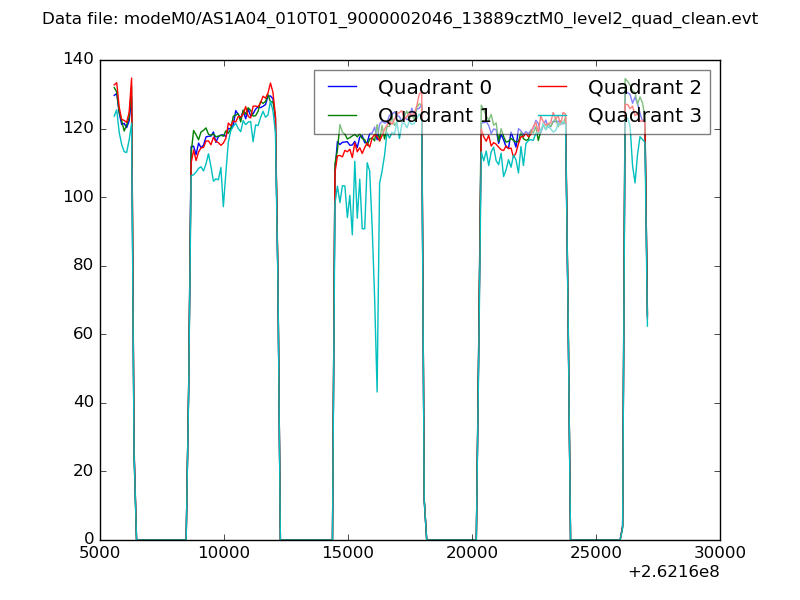Select the 100 y-axis tick label
Screen dimensions: 800x600
point(82,197)
